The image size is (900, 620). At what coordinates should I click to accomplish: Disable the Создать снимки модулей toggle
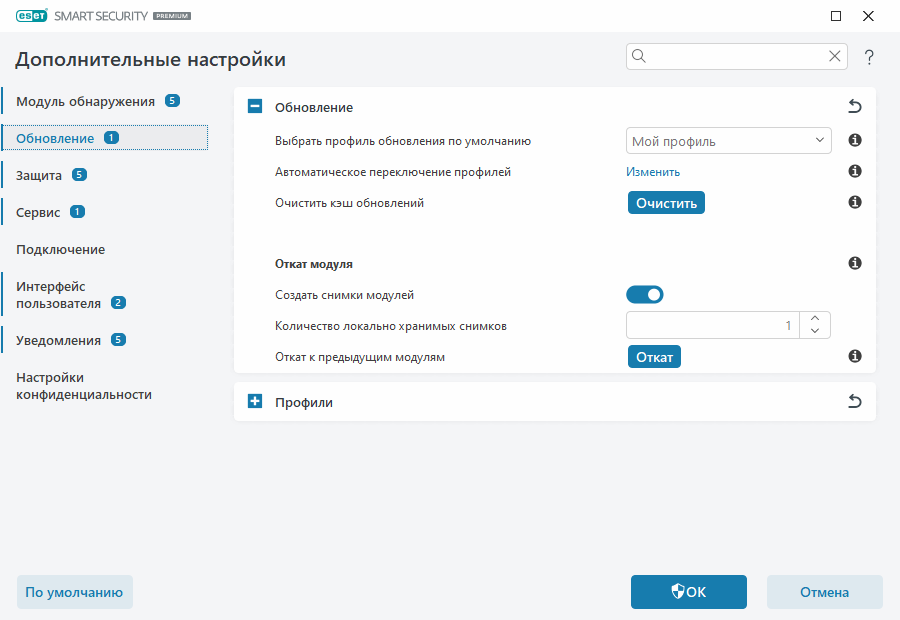point(645,294)
